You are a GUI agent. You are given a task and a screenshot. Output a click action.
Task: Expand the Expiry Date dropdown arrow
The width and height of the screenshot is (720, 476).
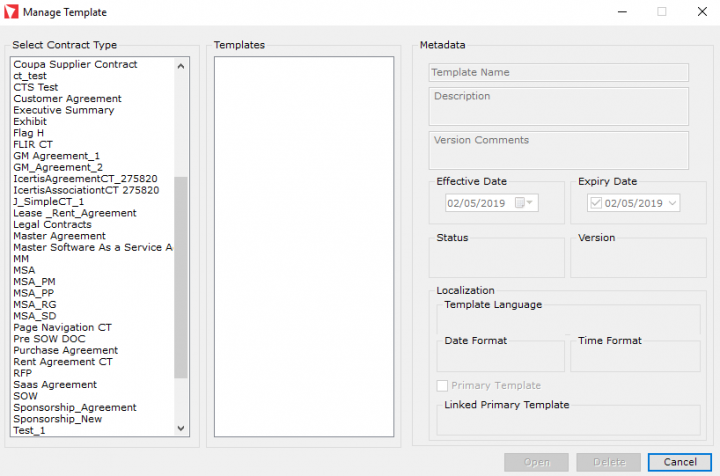[672, 203]
